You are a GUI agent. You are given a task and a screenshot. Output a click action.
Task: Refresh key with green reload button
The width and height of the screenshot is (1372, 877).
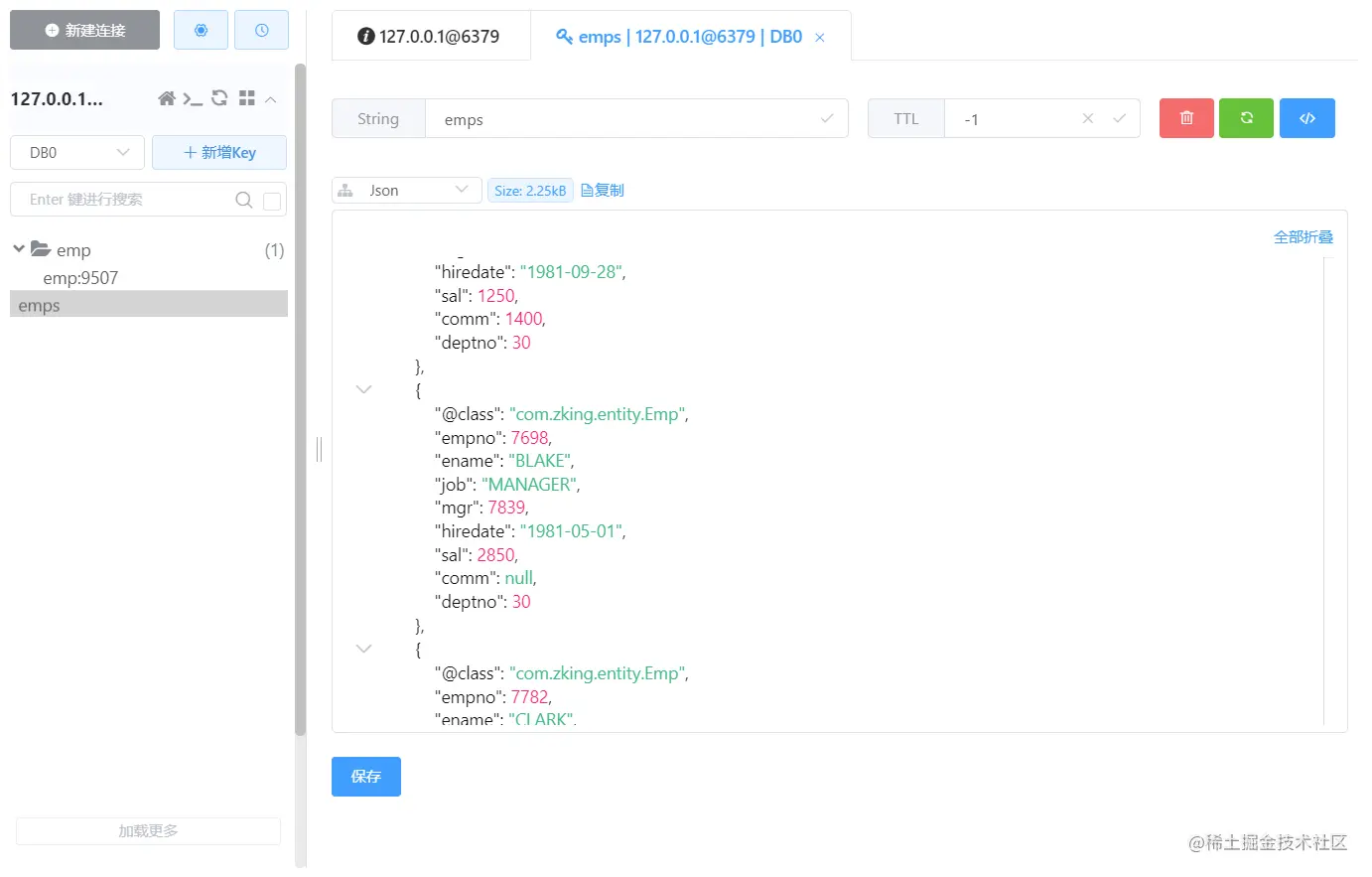[1246, 118]
